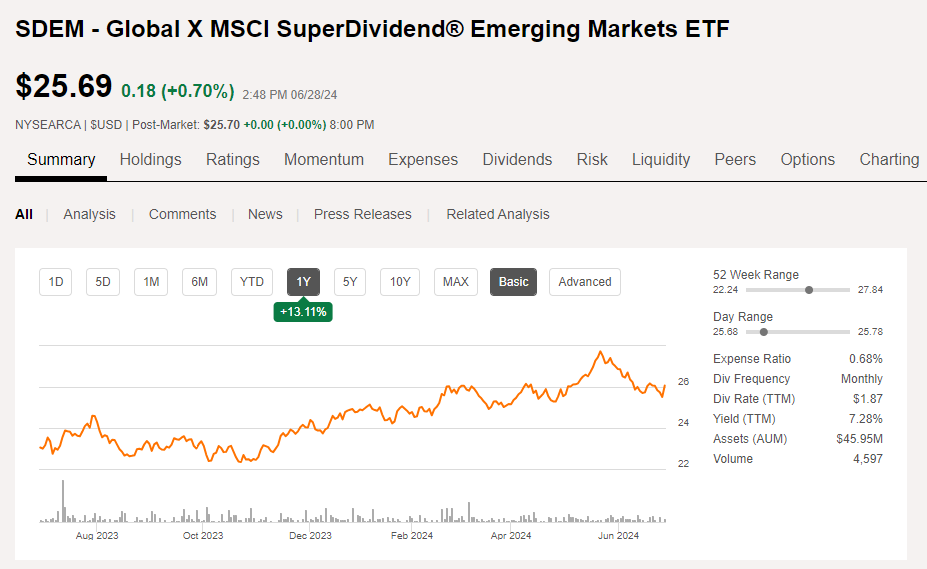Click the SDEM ETF title heading
This screenshot has height=569, width=927.
pyautogui.click(x=372, y=29)
